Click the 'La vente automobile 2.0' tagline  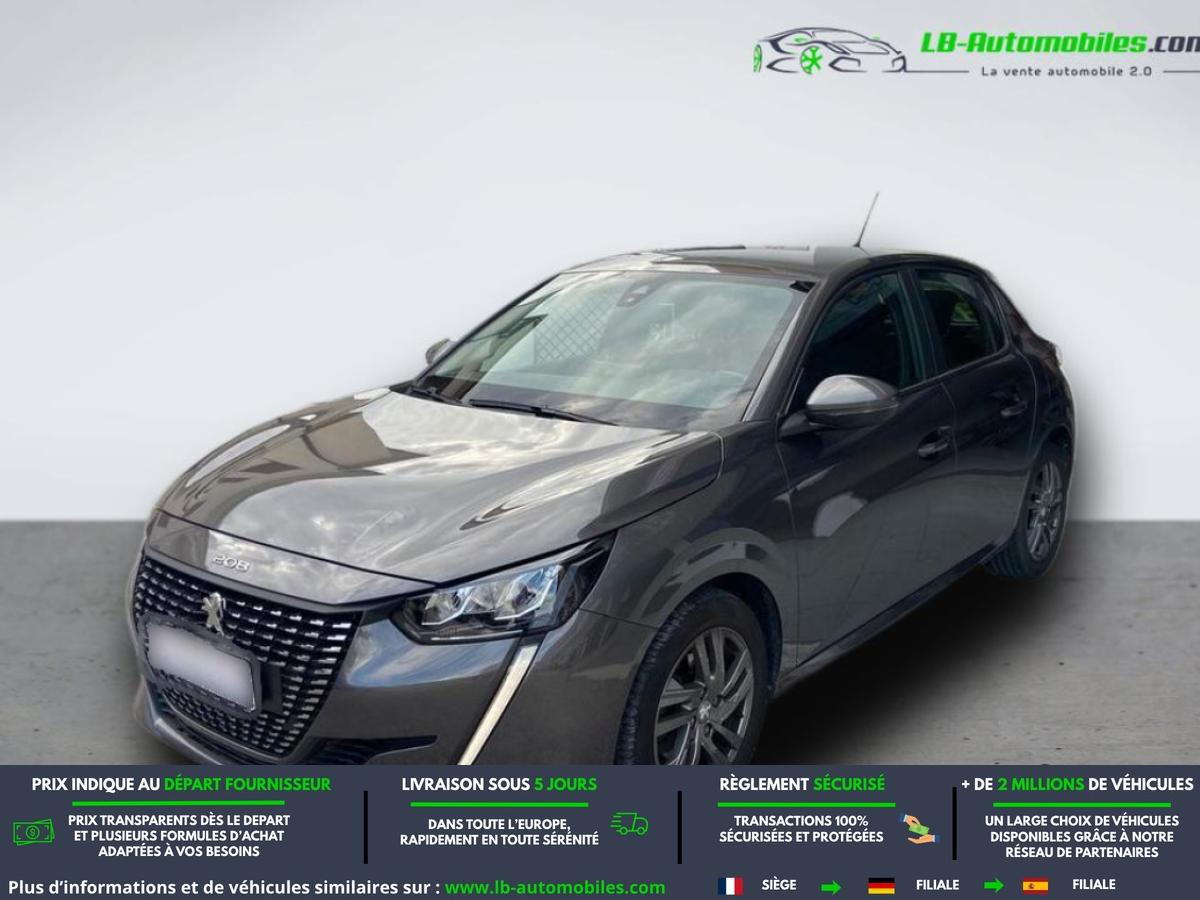click(x=1066, y=71)
